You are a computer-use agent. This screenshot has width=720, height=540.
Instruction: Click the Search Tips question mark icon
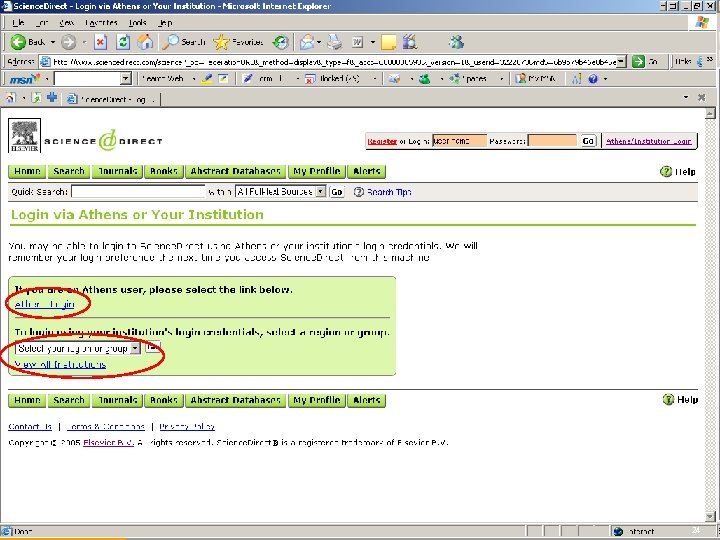pyautogui.click(x=359, y=192)
